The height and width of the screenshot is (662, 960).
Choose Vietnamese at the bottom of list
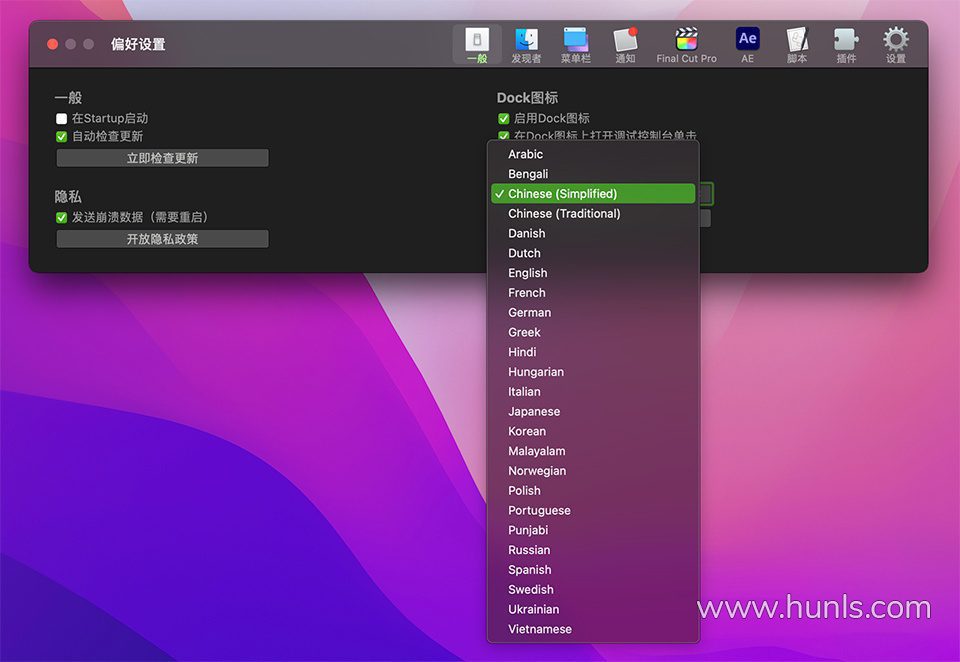(540, 630)
